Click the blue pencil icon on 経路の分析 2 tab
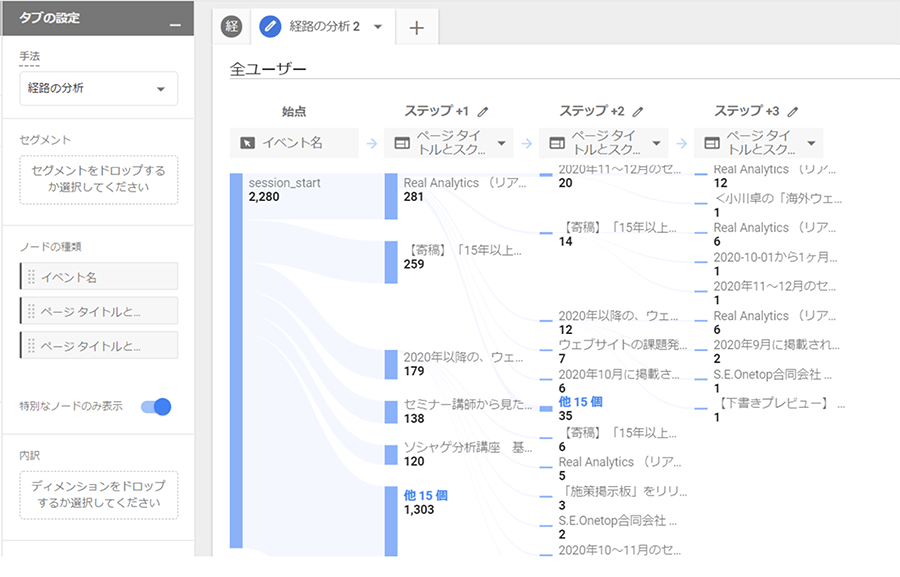900x577 pixels. point(270,27)
